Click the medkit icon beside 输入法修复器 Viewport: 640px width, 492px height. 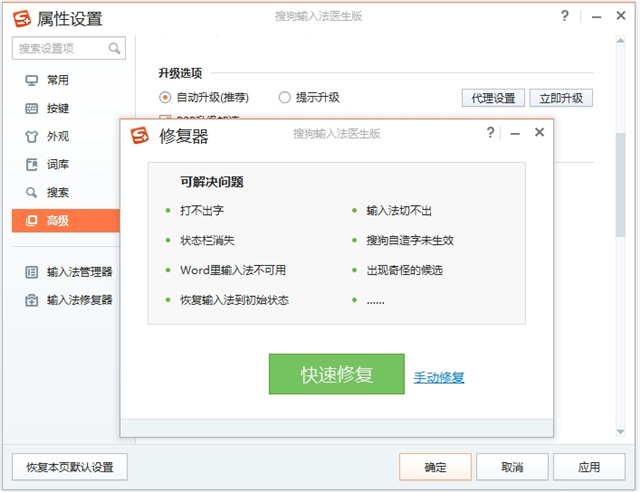[31, 300]
